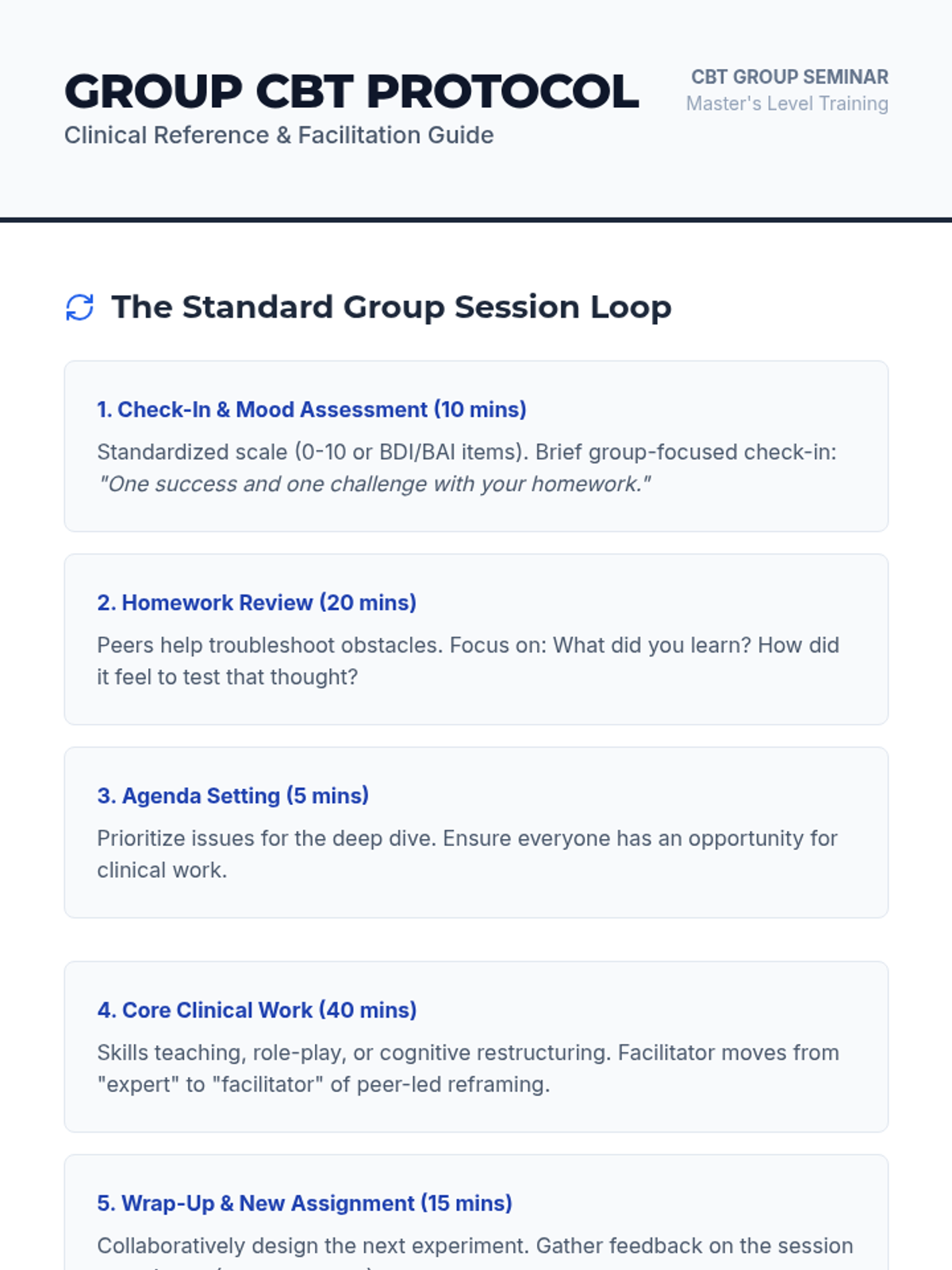Click the CBT GROUP SEMINAR label

coord(789,77)
